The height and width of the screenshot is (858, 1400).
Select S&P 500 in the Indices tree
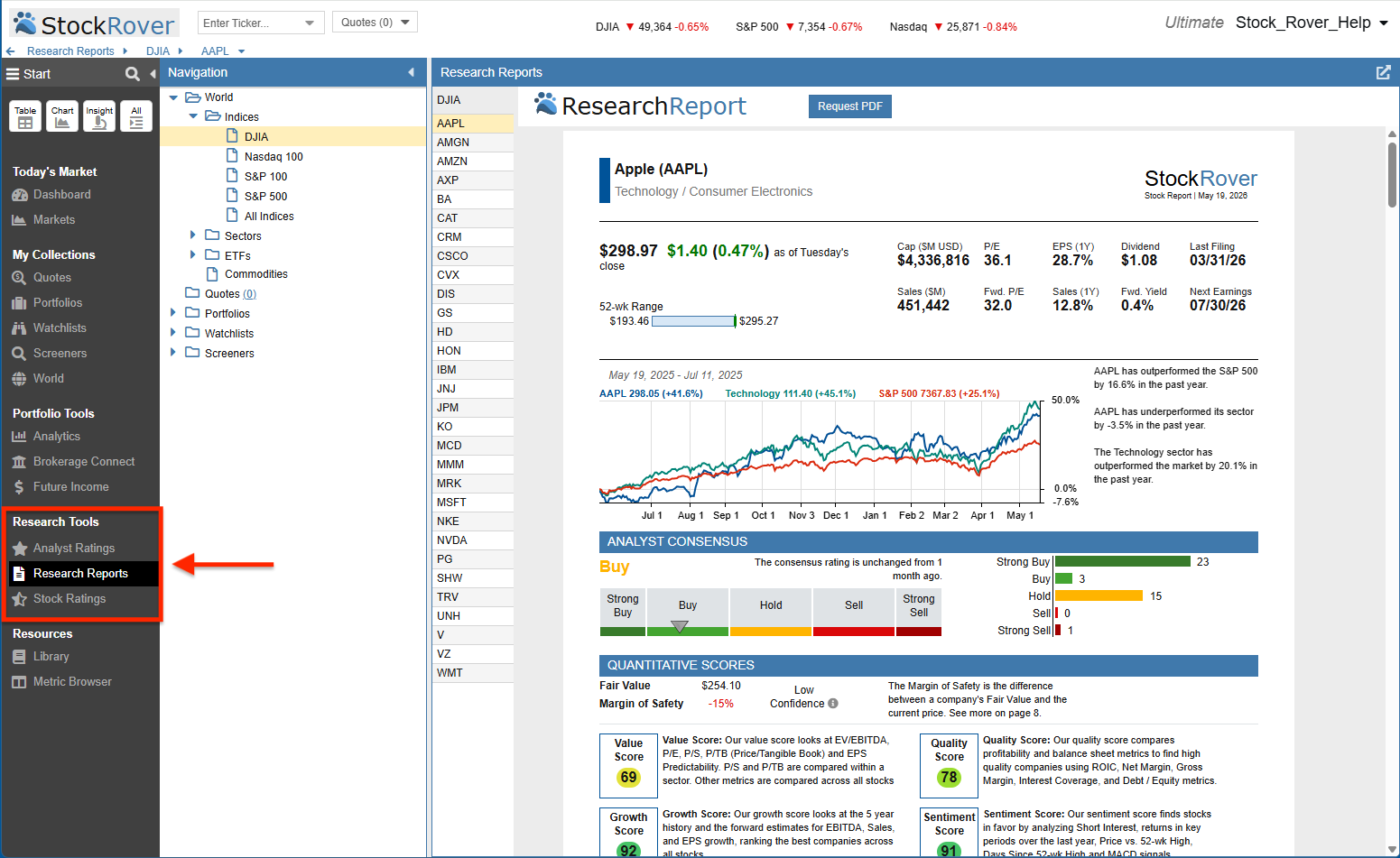265,197
